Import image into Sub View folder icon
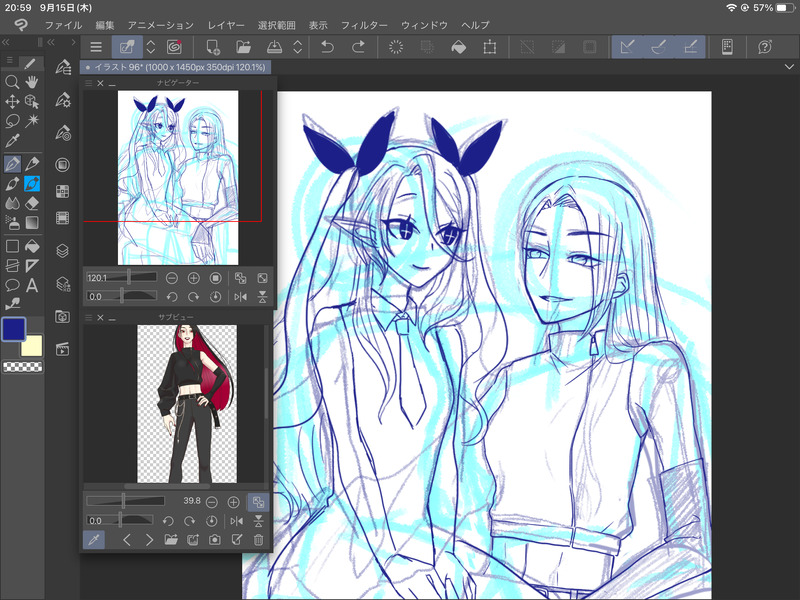 [171, 539]
